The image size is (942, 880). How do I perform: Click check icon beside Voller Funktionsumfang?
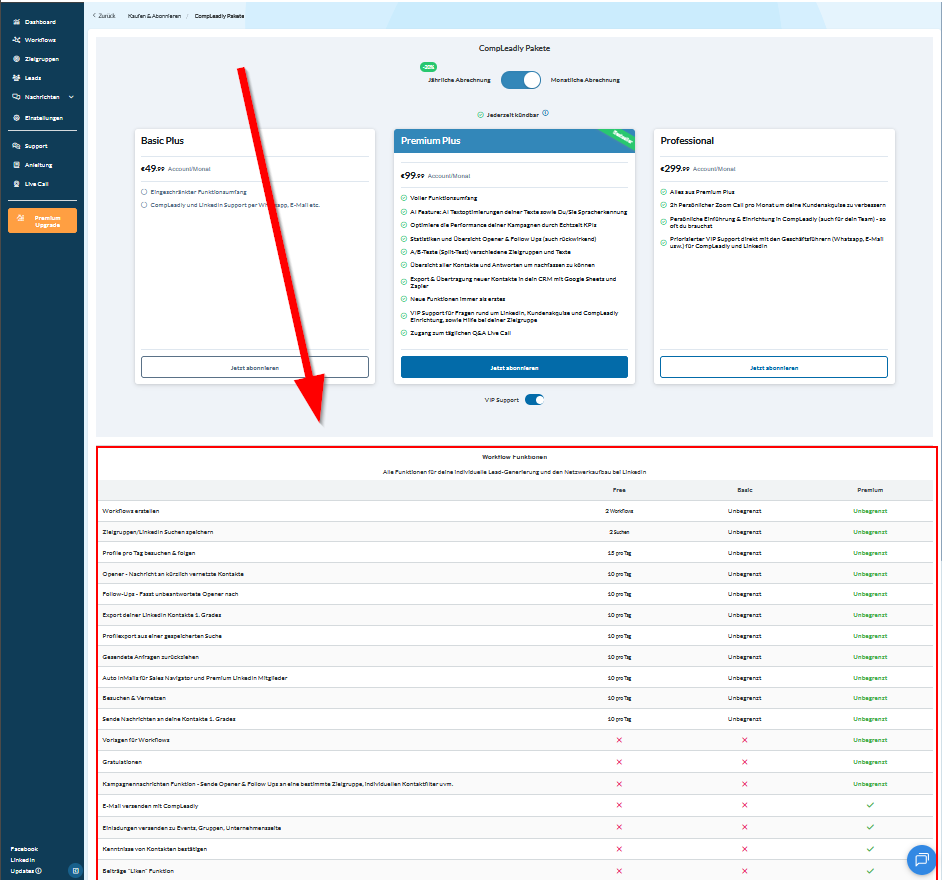click(404, 198)
